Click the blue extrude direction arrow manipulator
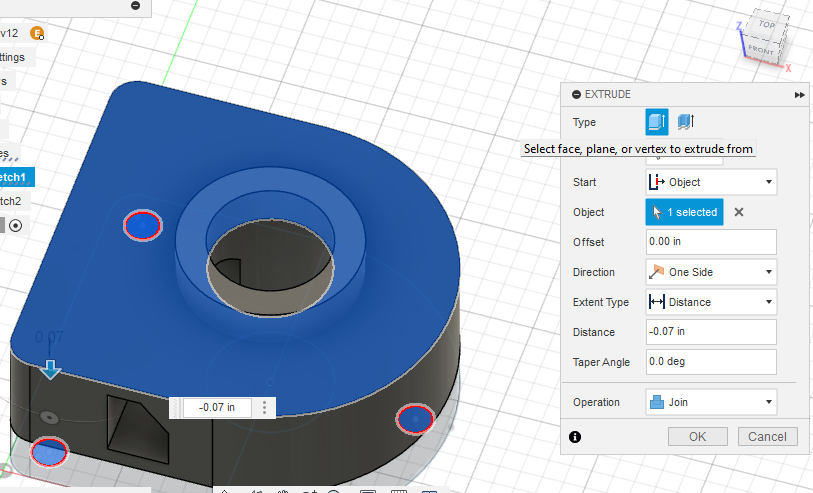This screenshot has height=493, width=813. click(50, 370)
